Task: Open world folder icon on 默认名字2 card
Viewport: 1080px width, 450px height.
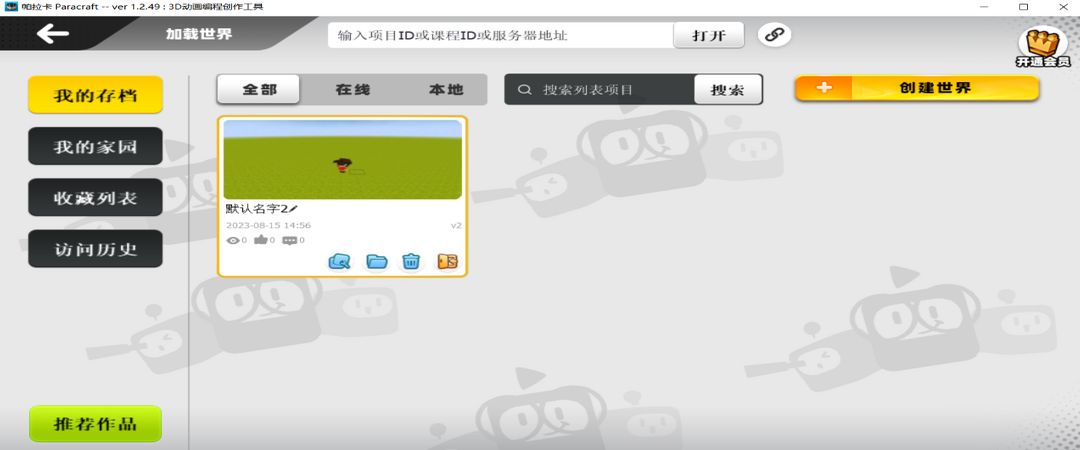Action: coord(376,261)
